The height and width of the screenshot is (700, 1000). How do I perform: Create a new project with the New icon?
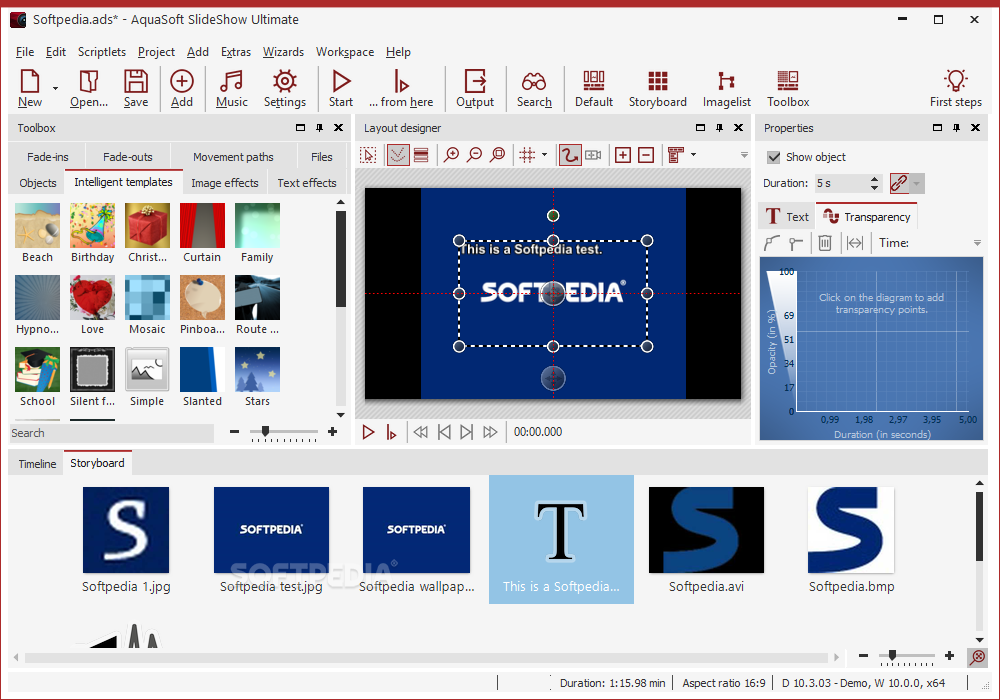pyautogui.click(x=30, y=82)
